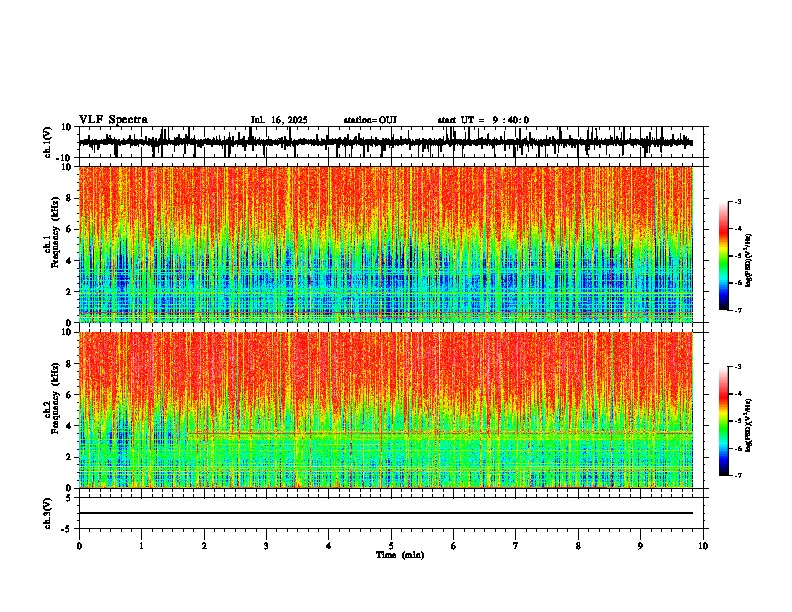
Task: Click time axis tick label '9'
Action: [x=640, y=546]
